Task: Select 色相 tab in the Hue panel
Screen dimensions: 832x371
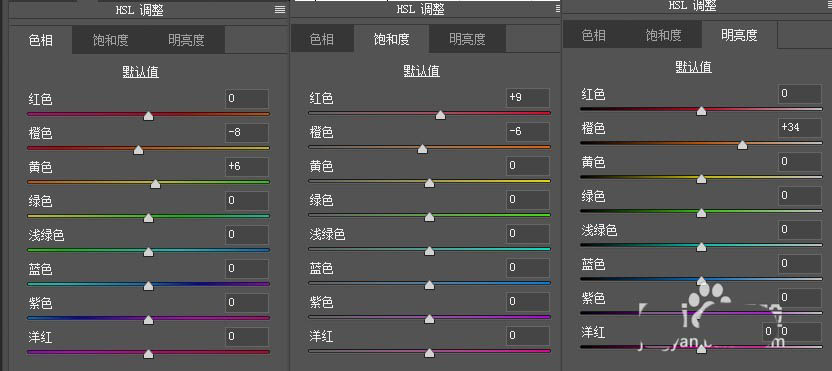Action: click(41, 40)
